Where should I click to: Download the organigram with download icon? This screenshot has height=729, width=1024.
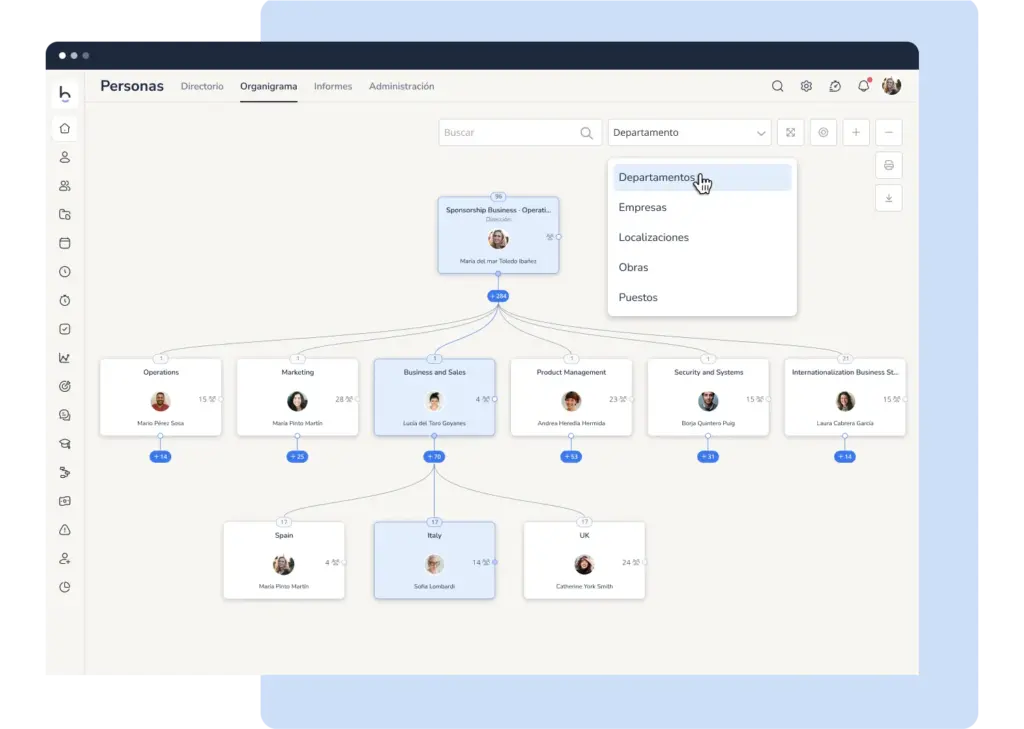(x=888, y=198)
